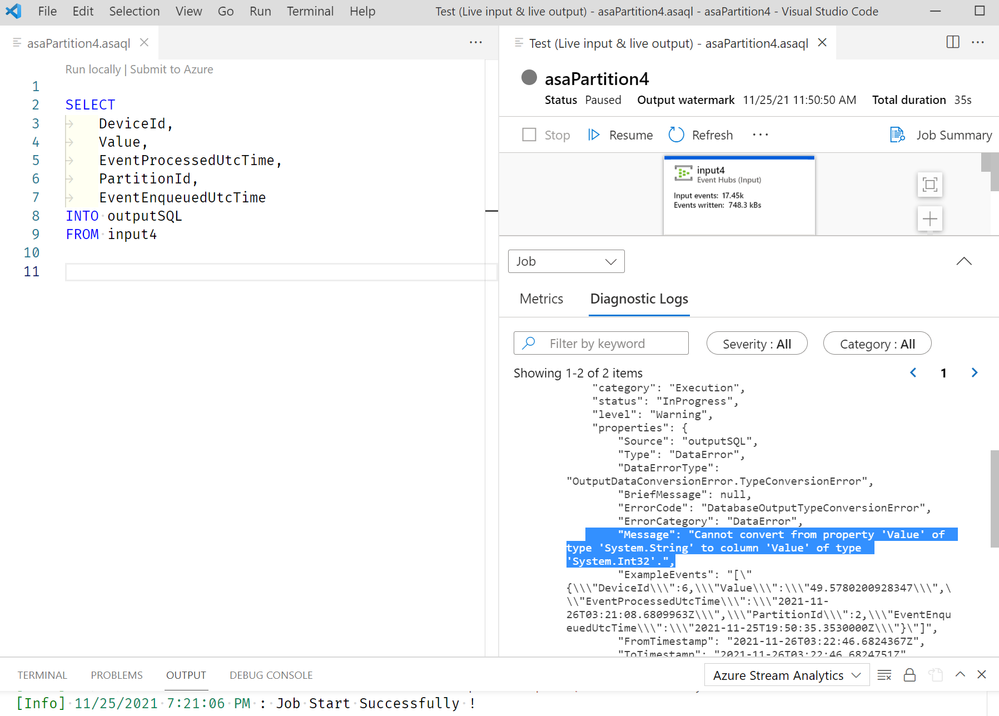Open the File menu

[x=47, y=11]
